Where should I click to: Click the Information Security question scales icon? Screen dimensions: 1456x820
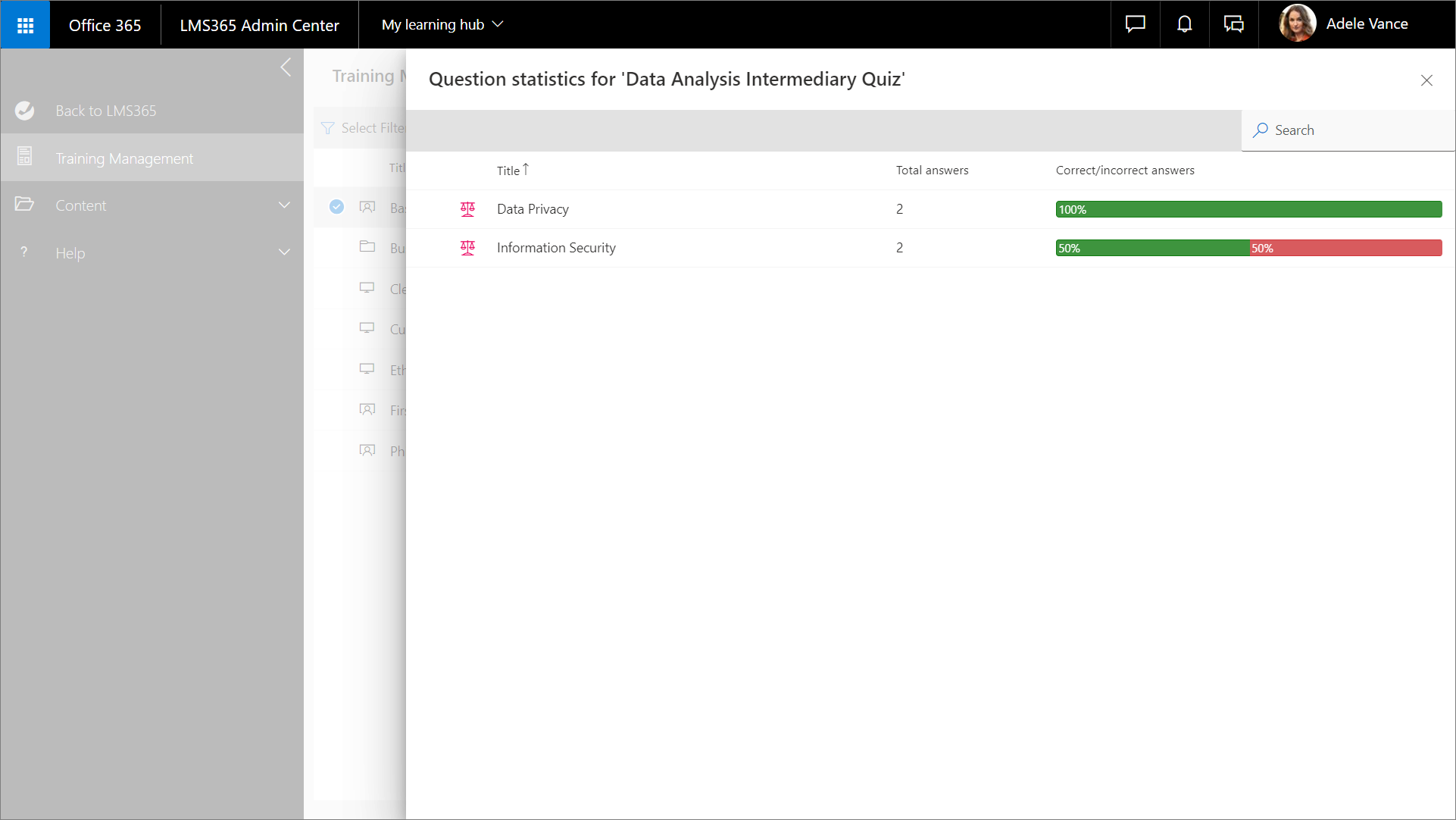coord(467,248)
